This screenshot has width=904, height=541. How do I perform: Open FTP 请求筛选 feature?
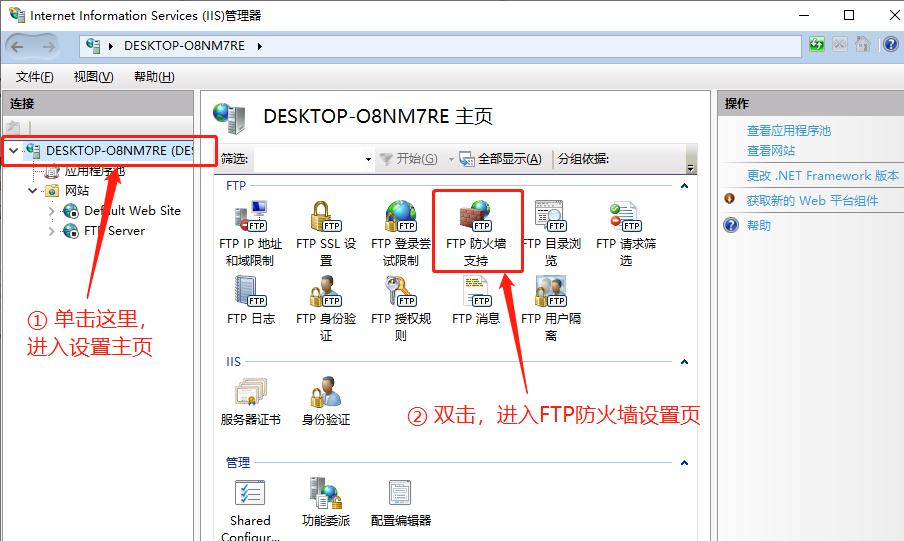point(626,234)
